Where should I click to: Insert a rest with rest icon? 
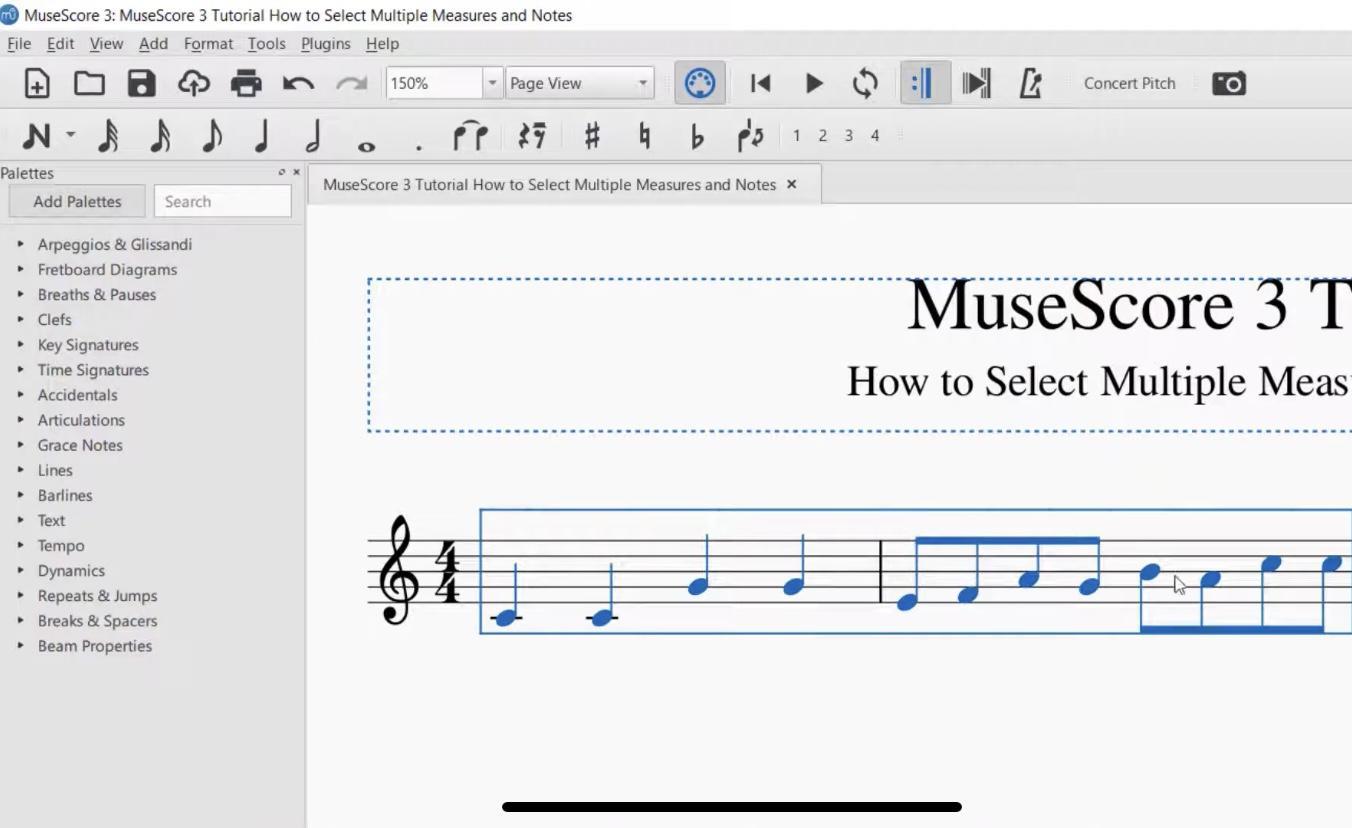pos(532,135)
